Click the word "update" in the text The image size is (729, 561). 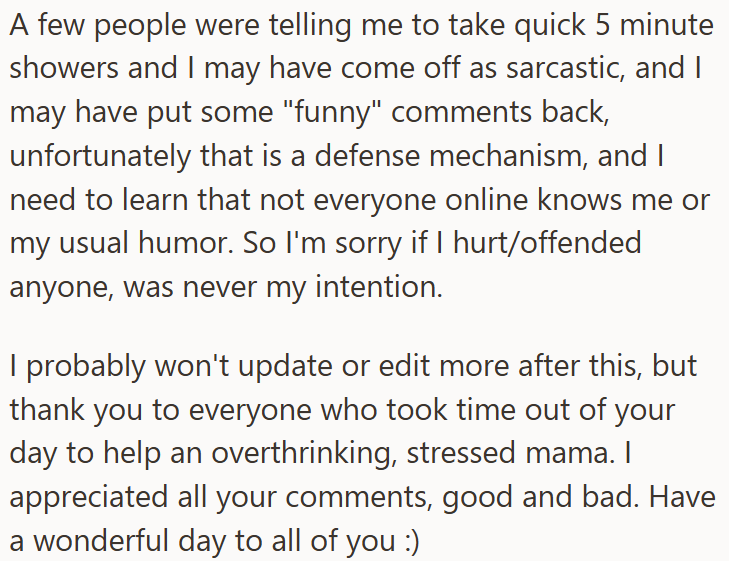tap(285, 367)
